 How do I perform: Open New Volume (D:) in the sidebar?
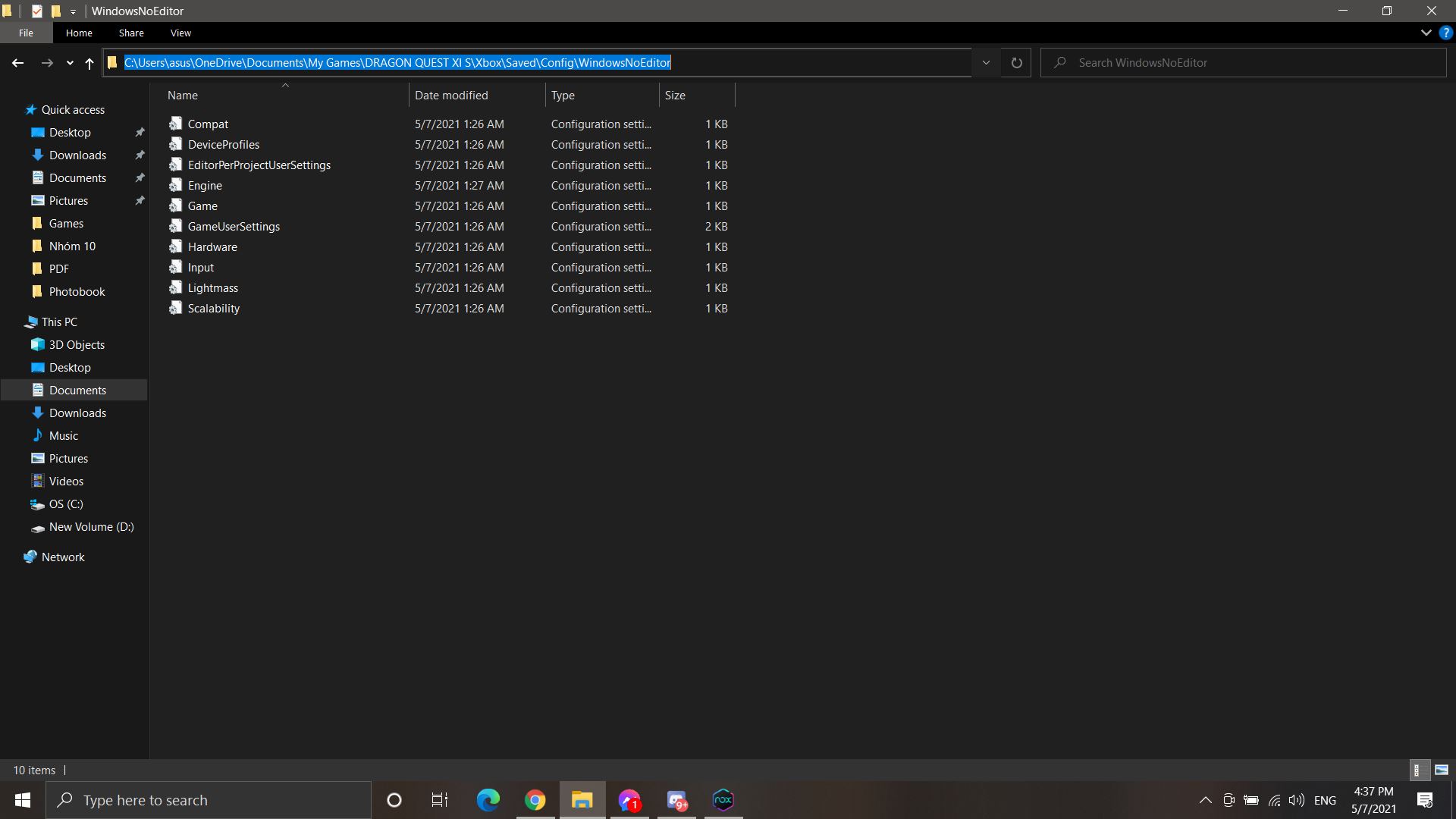[x=91, y=527]
